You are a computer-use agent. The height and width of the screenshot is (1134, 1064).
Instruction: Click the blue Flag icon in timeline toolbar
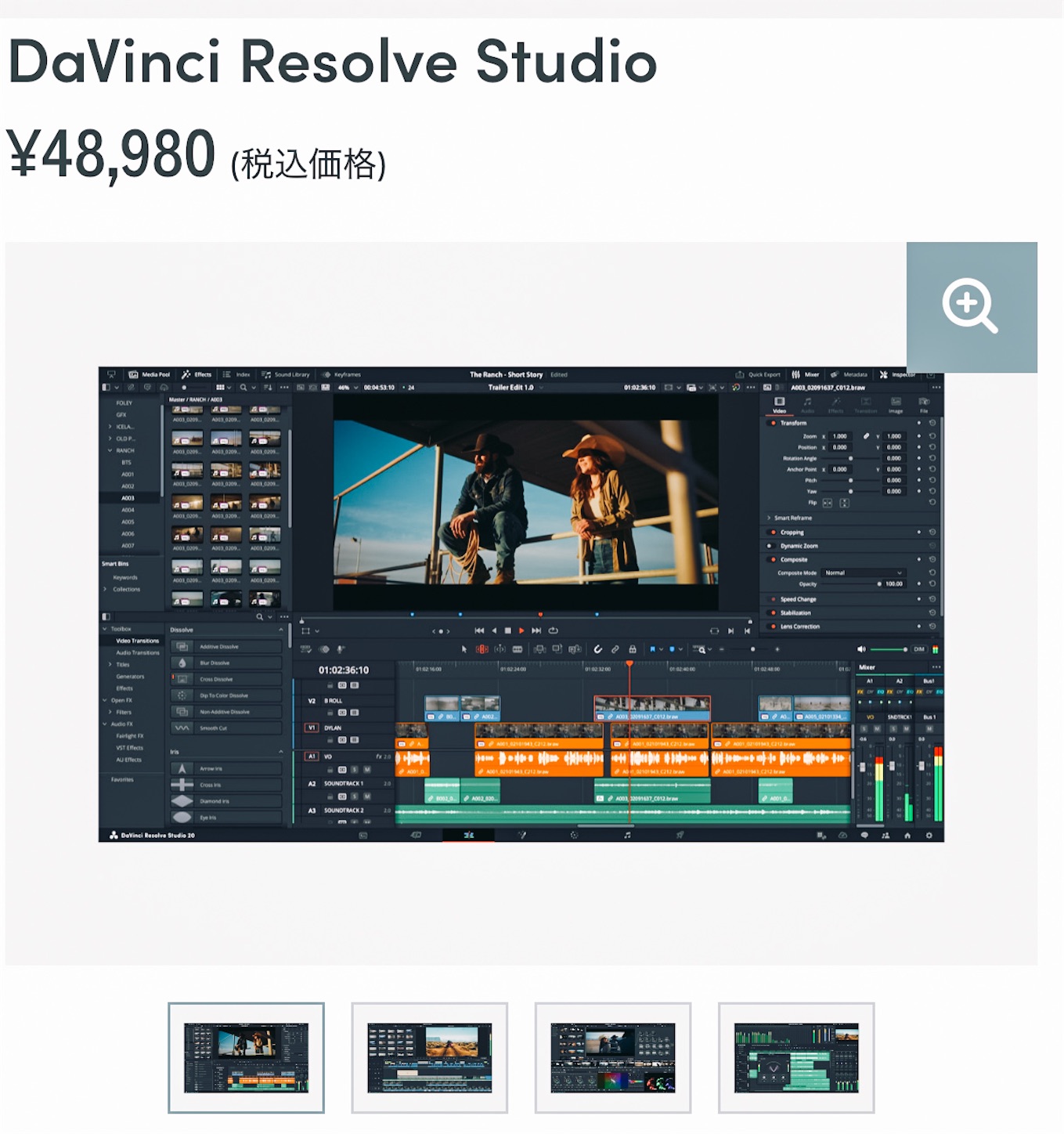coord(652,649)
